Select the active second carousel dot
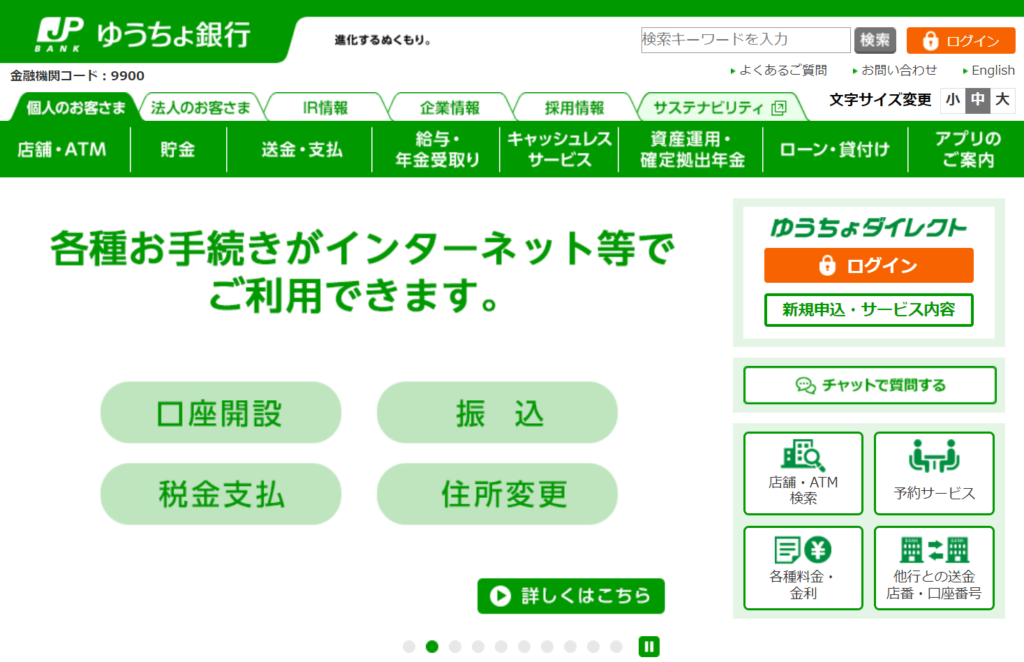Viewport: 1024px width, 662px height. (432, 646)
